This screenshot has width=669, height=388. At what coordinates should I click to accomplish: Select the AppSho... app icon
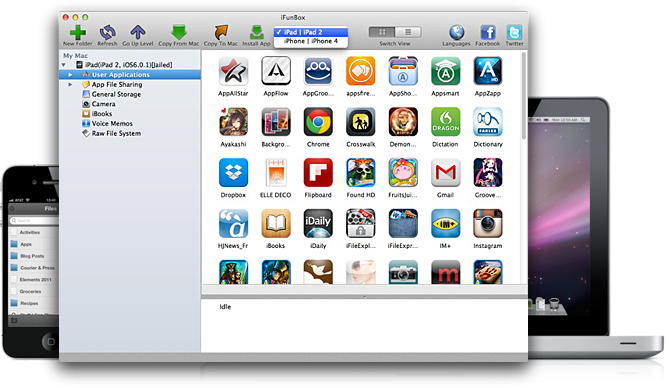point(403,71)
